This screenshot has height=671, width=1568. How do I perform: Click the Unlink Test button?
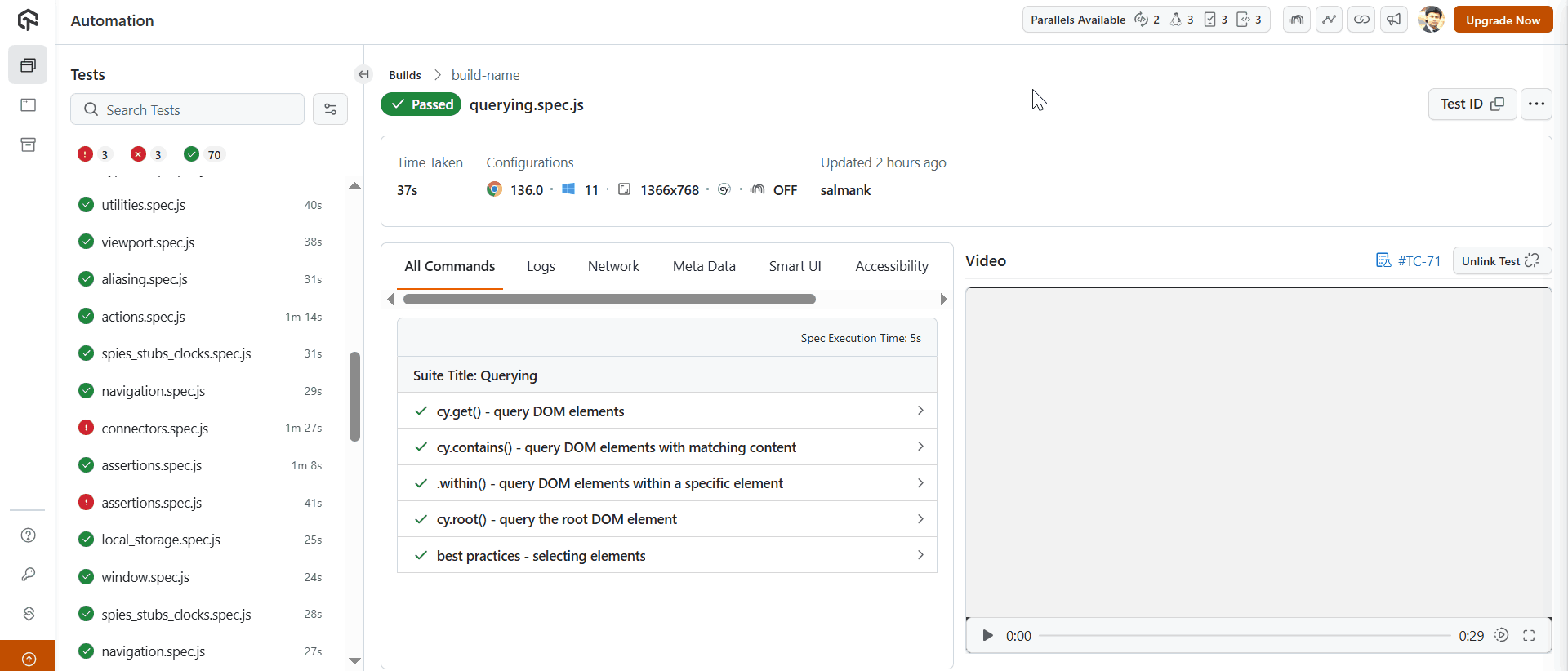1500,261
